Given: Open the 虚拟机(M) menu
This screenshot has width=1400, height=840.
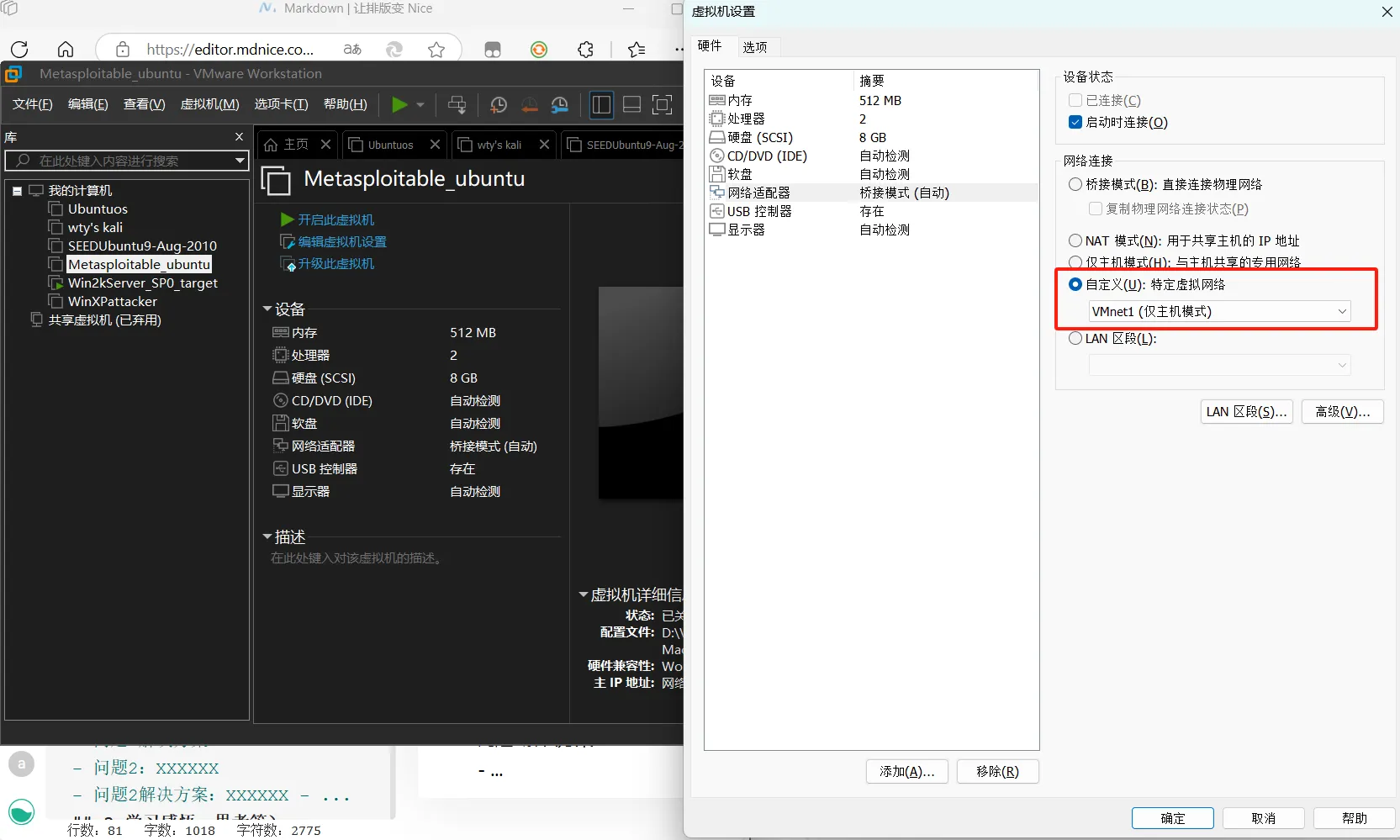Looking at the screenshot, I should (210, 104).
